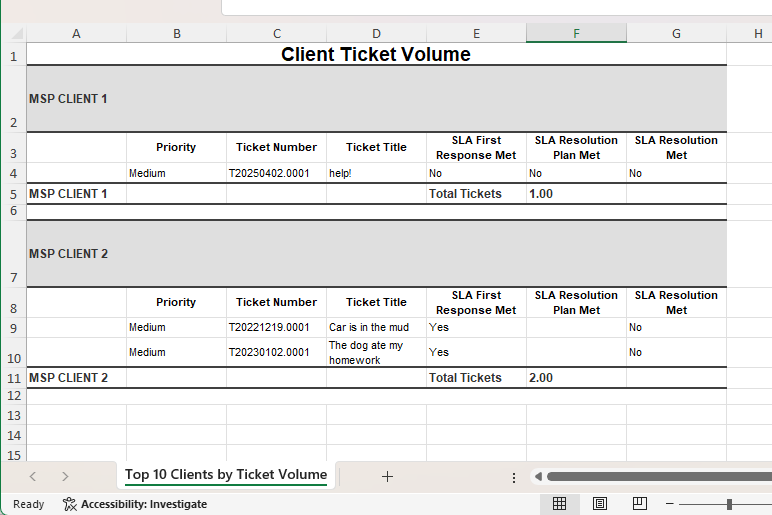This screenshot has height=515, width=772.
Task: Click Car is in the mud cell
Action: coord(376,327)
